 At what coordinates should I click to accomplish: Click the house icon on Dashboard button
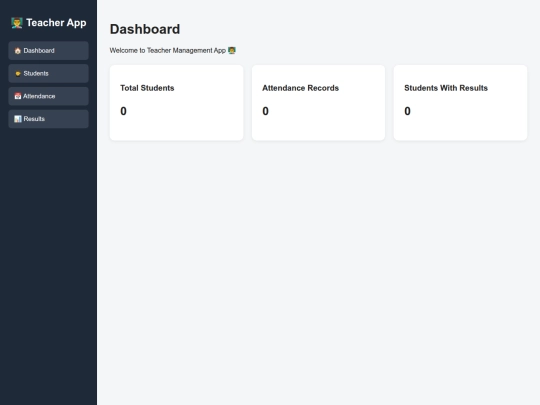click(18, 51)
